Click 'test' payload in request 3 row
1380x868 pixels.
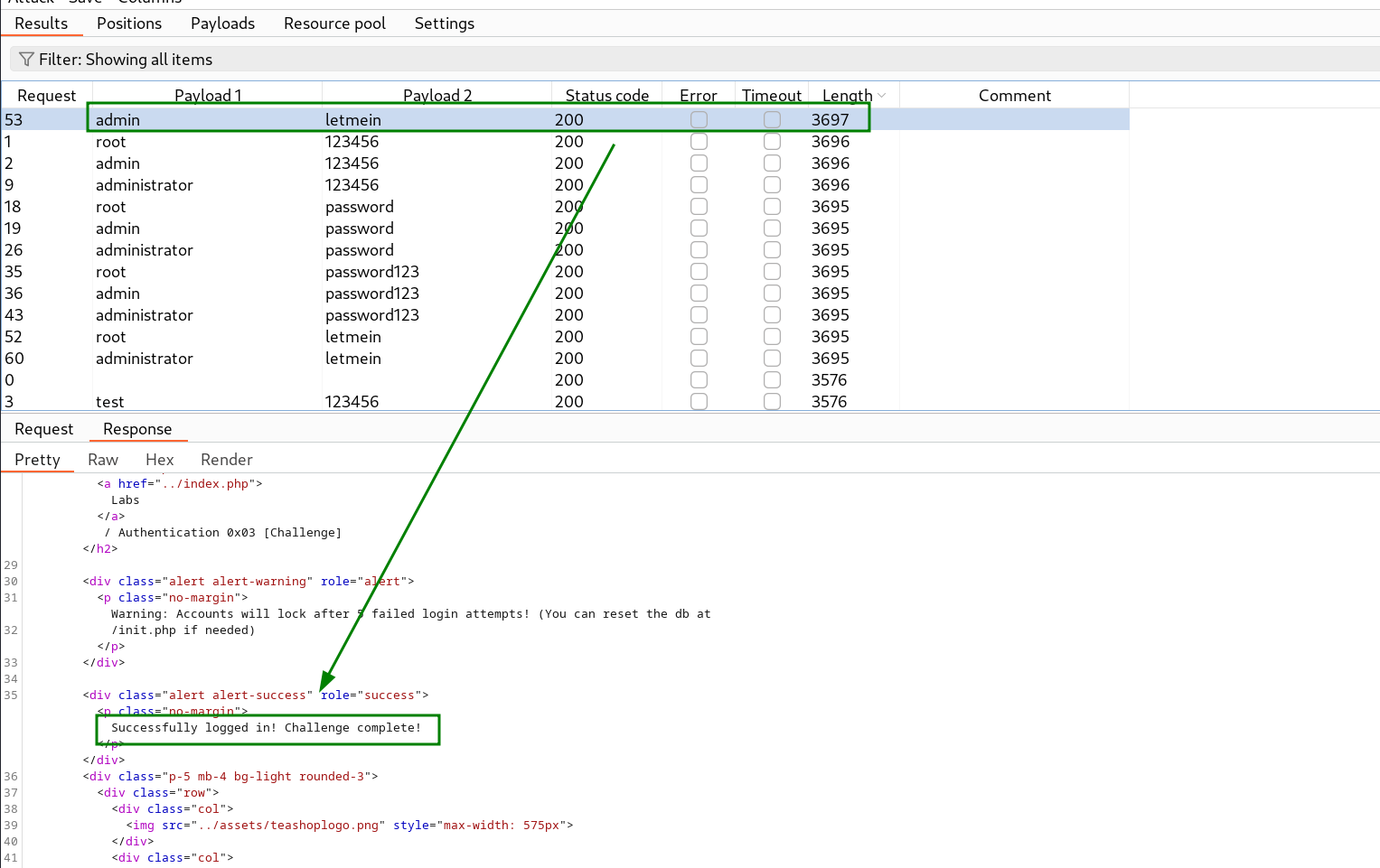point(110,402)
